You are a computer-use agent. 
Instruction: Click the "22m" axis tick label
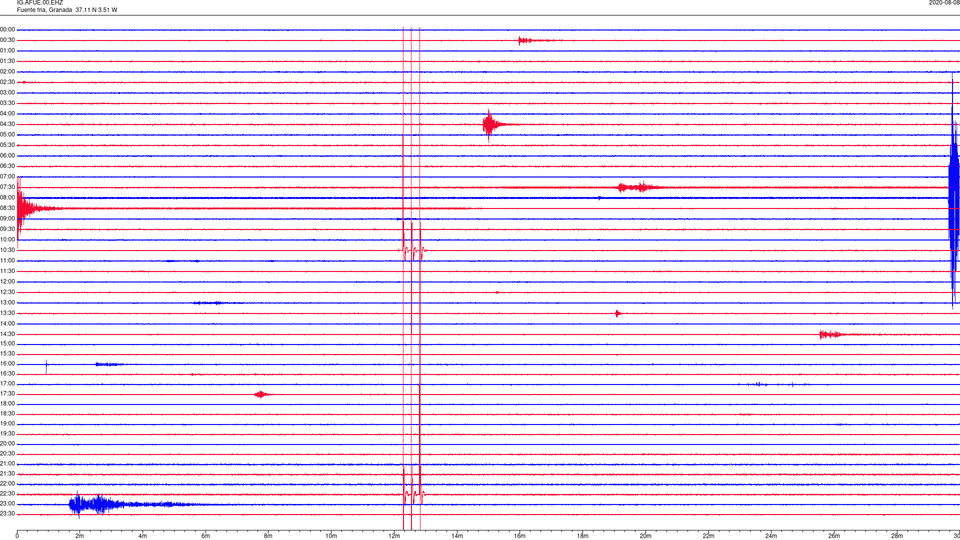pos(708,536)
